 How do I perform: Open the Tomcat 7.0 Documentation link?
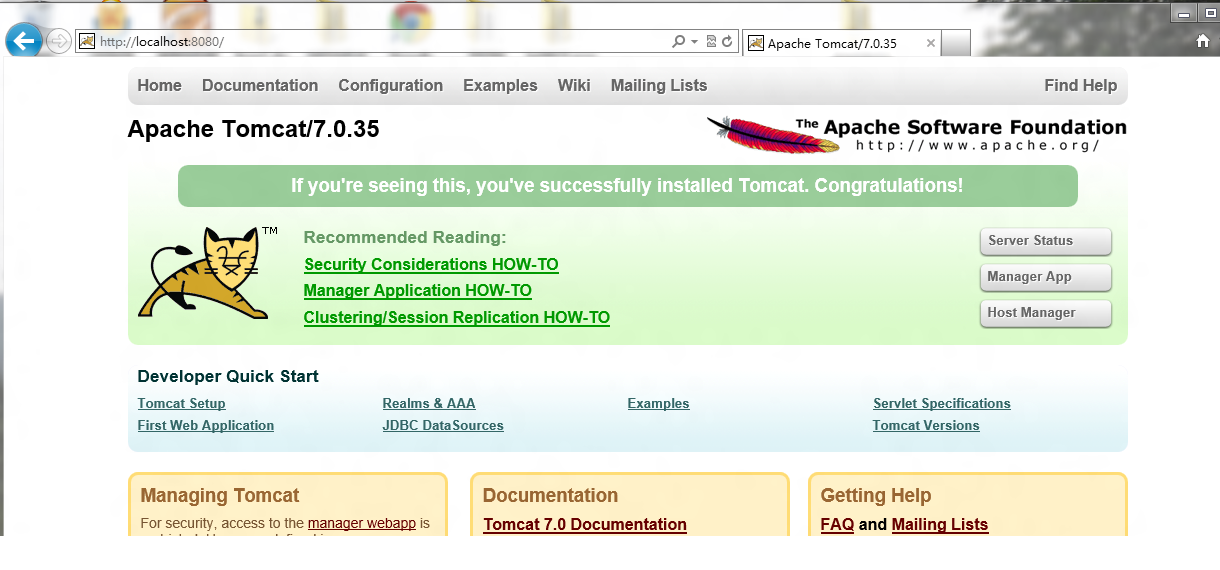tap(585, 525)
